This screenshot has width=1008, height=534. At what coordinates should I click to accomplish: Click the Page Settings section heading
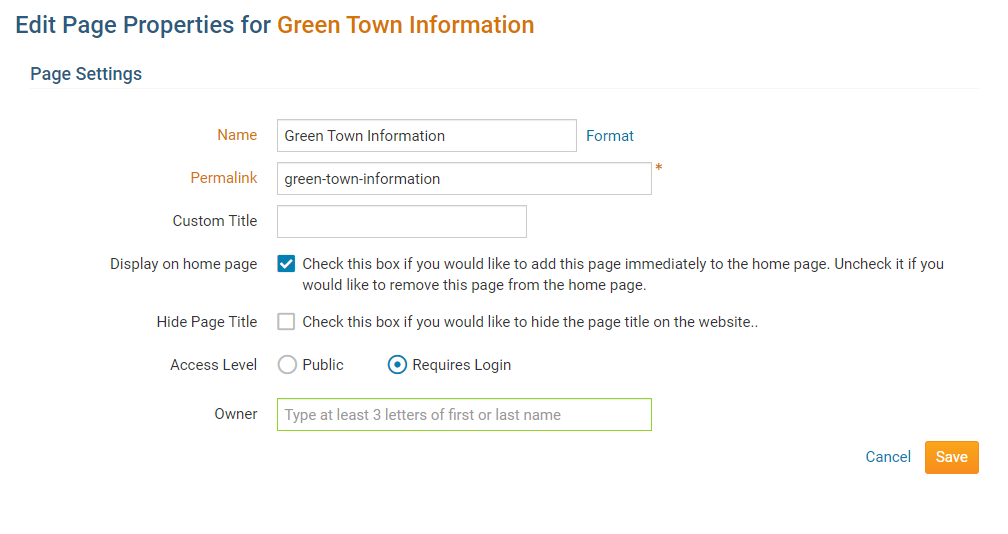[x=86, y=74]
